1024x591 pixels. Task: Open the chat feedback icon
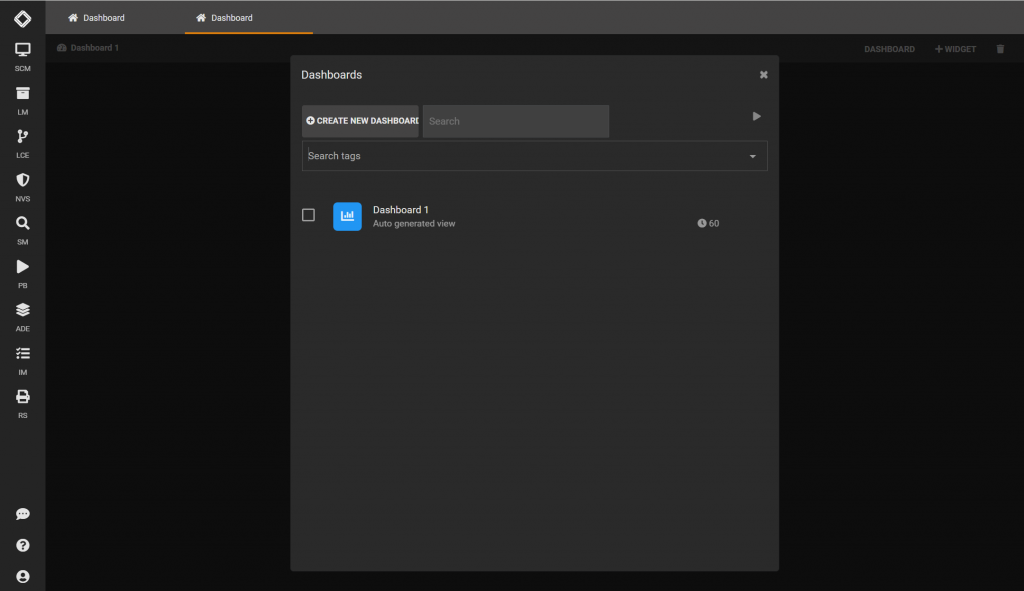[22, 514]
